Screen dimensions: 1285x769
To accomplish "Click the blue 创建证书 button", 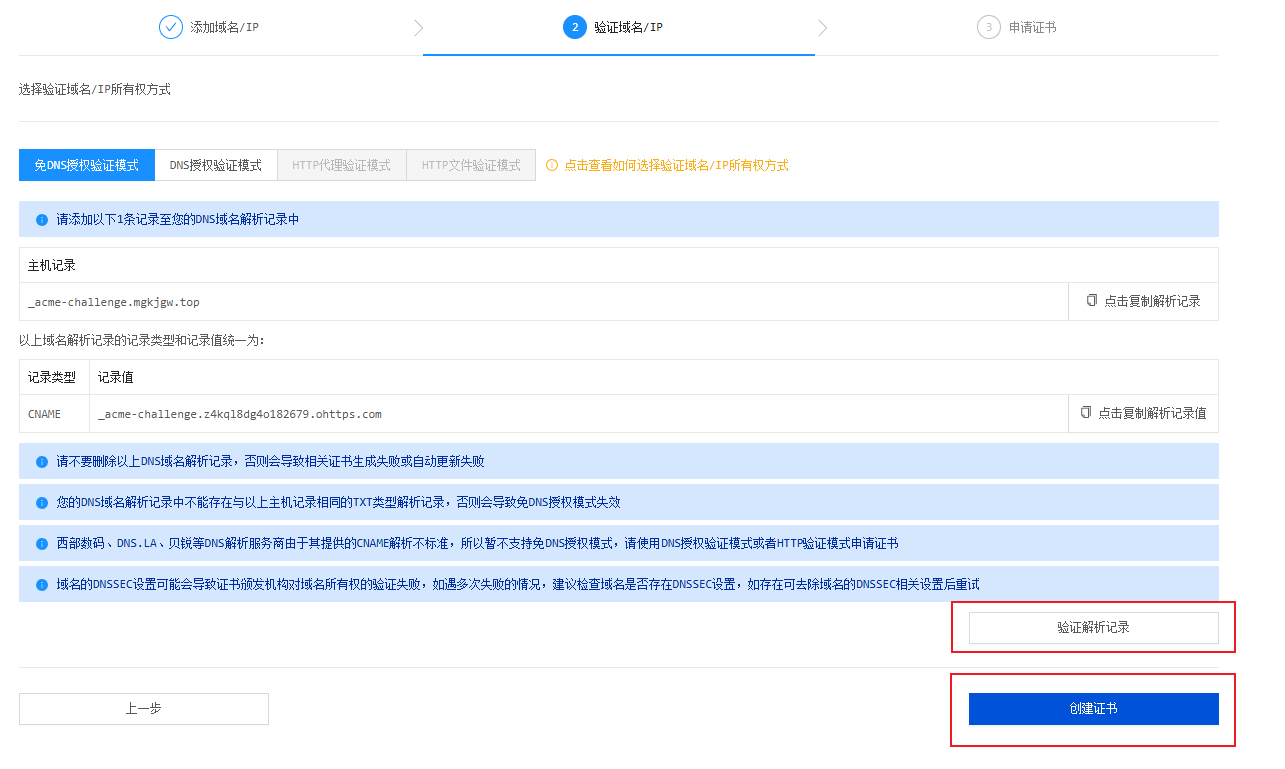I will [1093, 709].
